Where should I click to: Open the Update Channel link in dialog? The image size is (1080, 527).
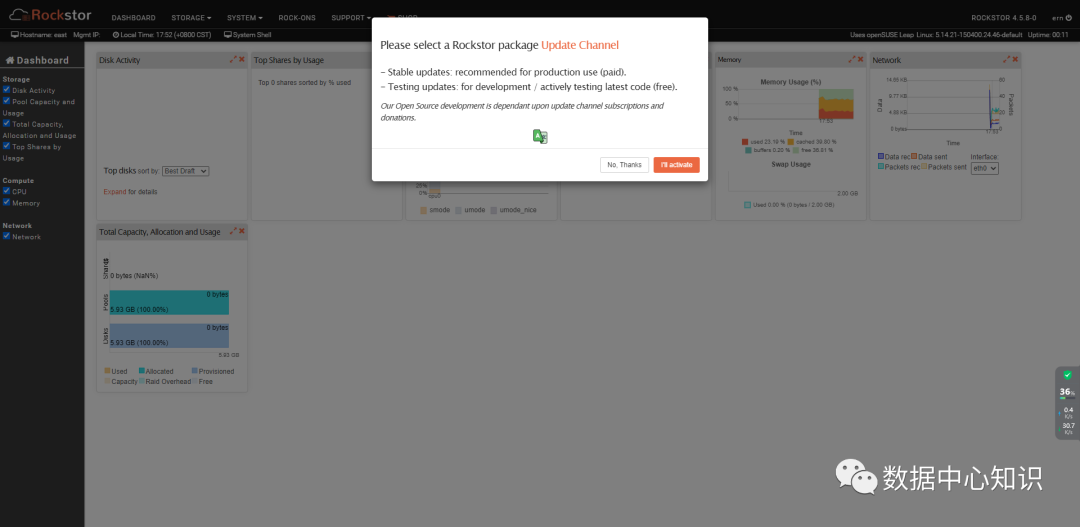pos(580,45)
